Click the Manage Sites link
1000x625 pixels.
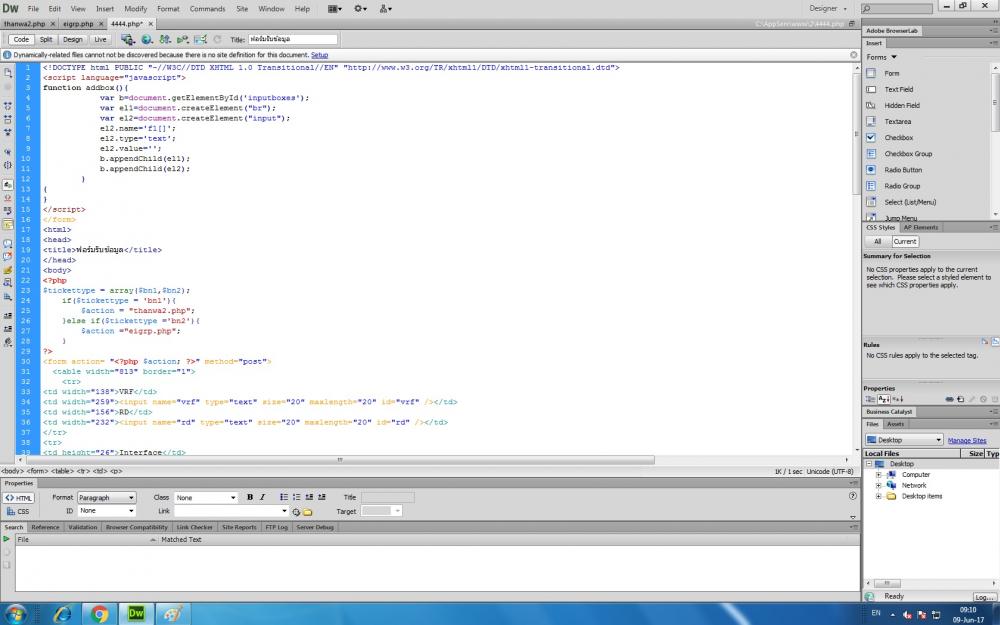tap(967, 441)
